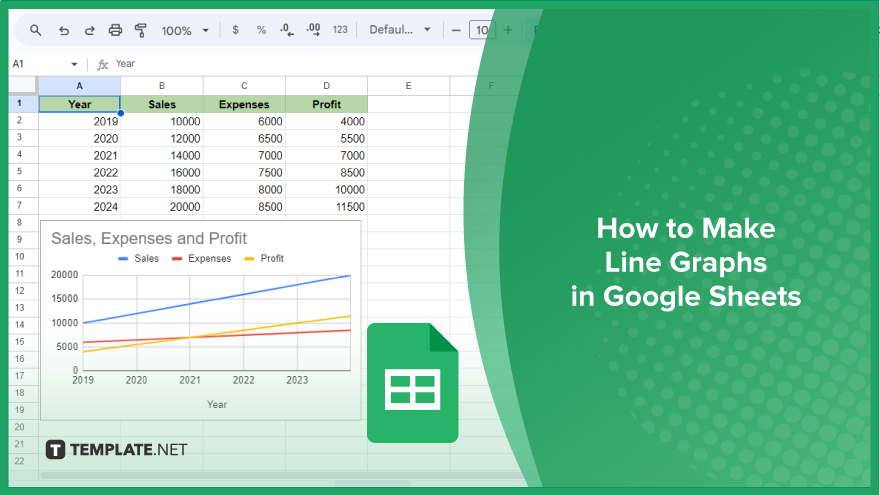The width and height of the screenshot is (880, 495).
Task: Select column C header
Action: point(244,86)
